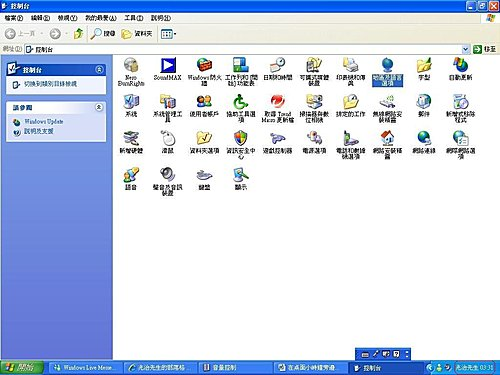Expand the address bar dropdown arrow

(465, 49)
